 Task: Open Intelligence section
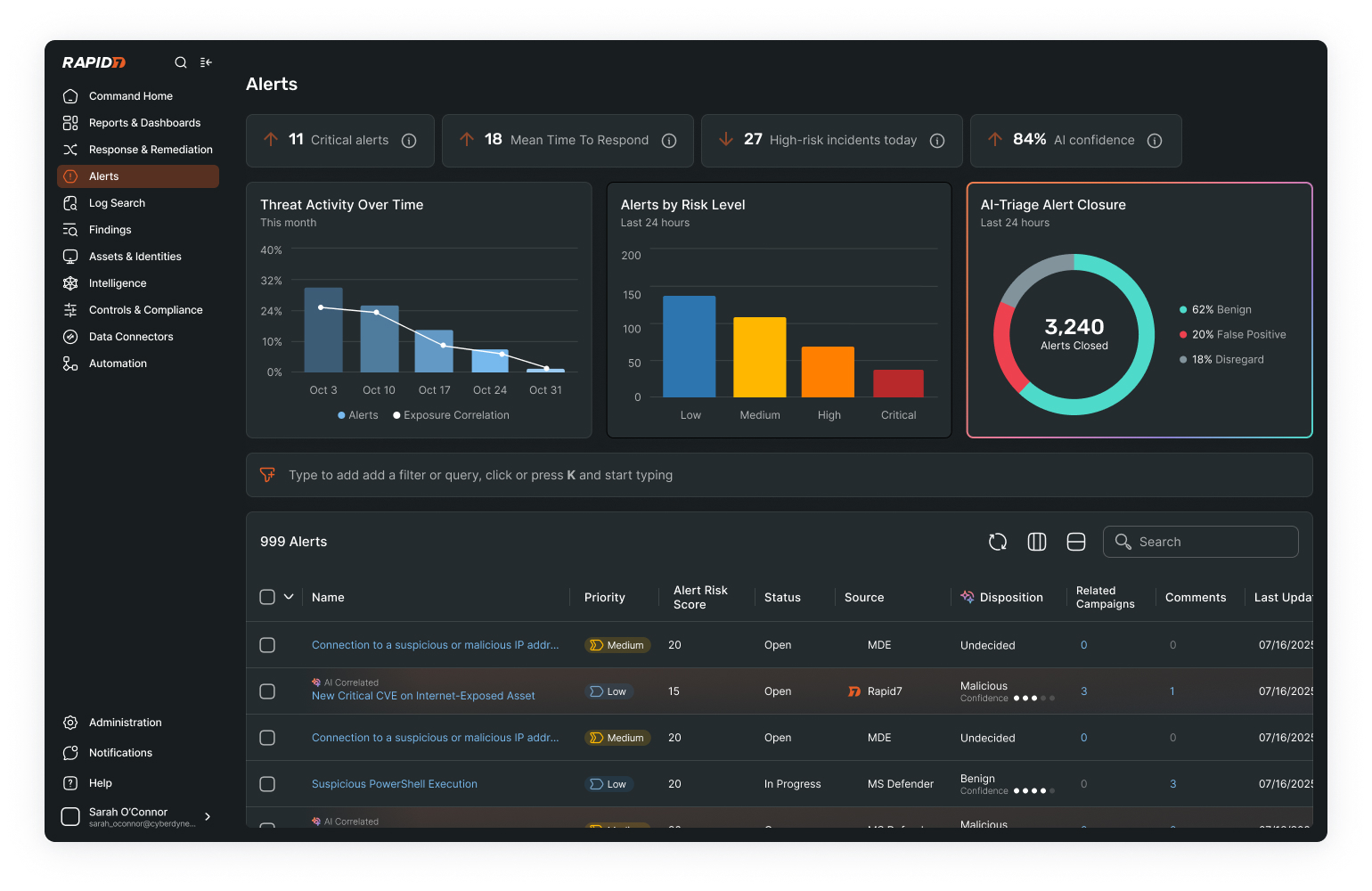tap(138, 283)
